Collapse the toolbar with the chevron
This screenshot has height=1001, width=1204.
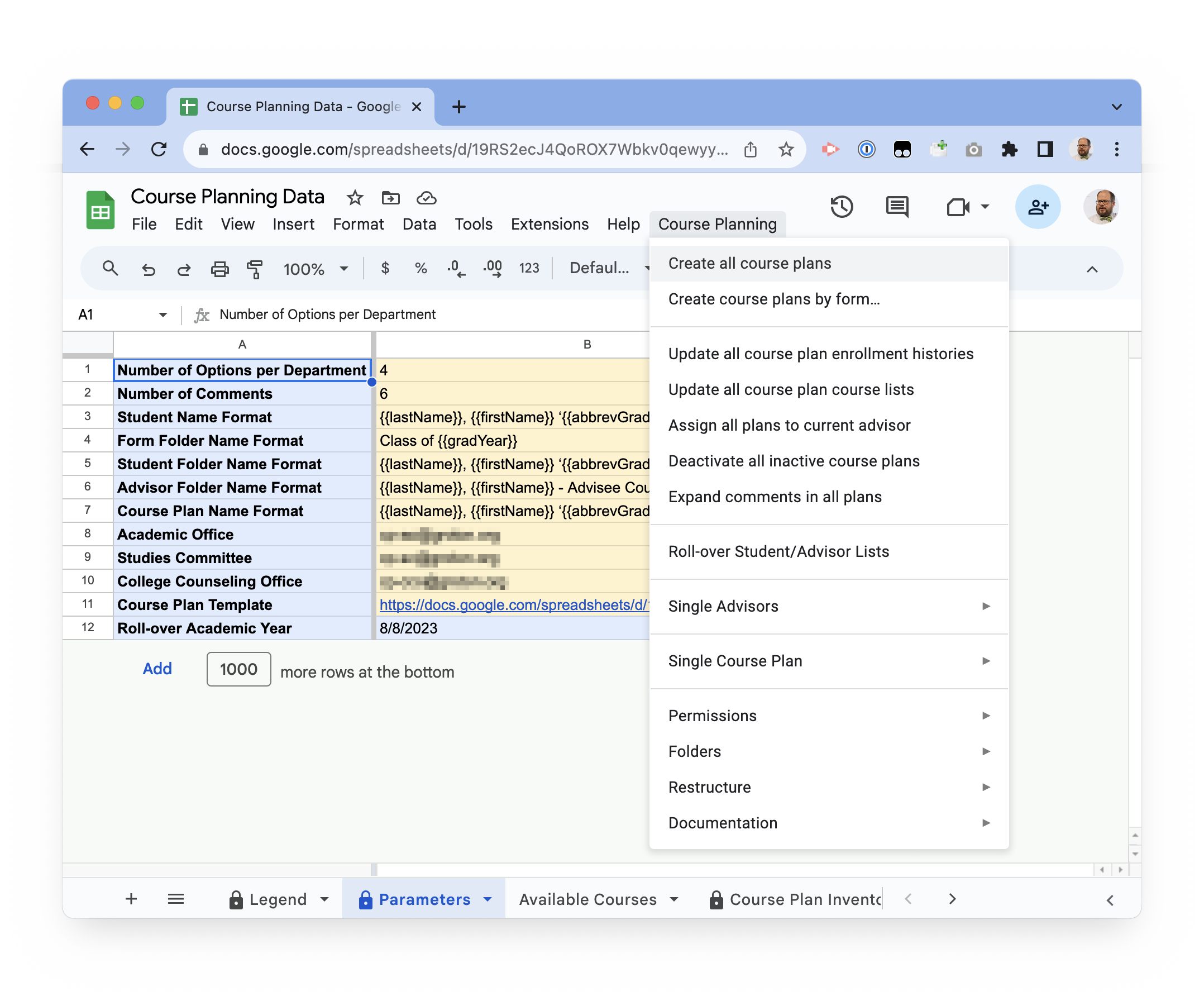pyautogui.click(x=1092, y=269)
